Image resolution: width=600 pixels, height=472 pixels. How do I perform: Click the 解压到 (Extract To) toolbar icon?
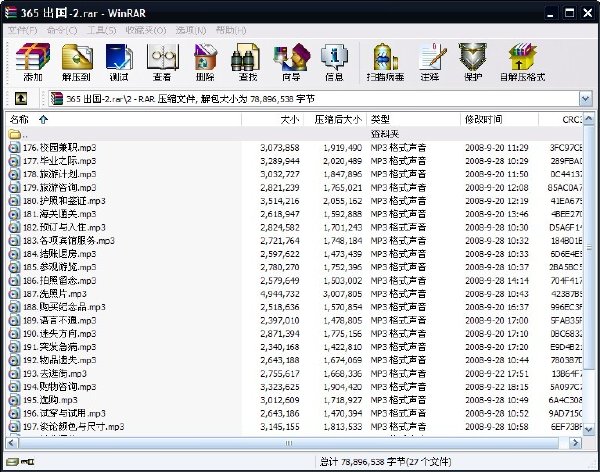tap(77, 57)
